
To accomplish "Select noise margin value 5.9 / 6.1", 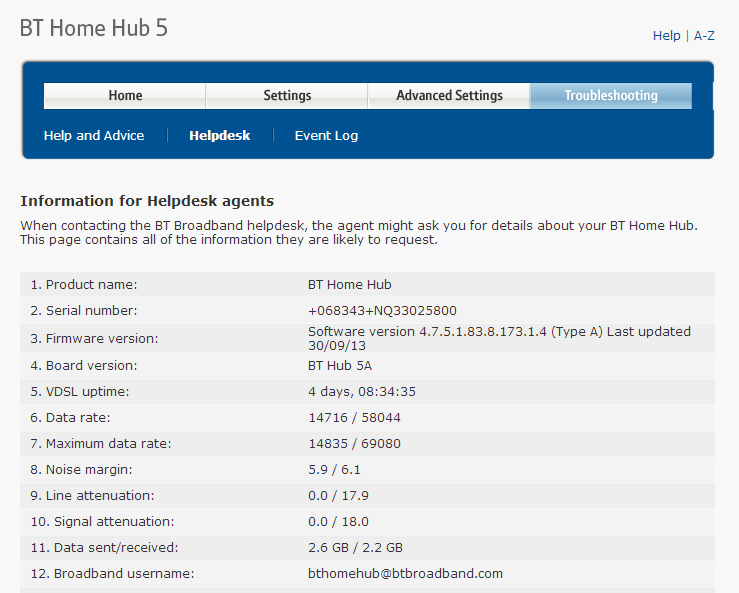I will (334, 469).
